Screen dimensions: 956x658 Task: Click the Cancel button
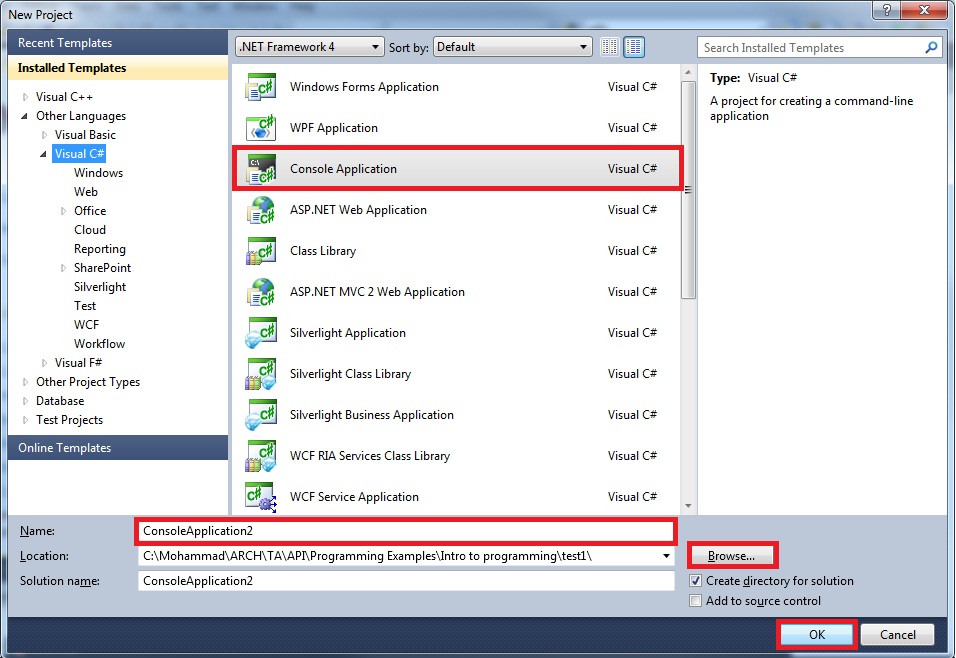(897, 634)
